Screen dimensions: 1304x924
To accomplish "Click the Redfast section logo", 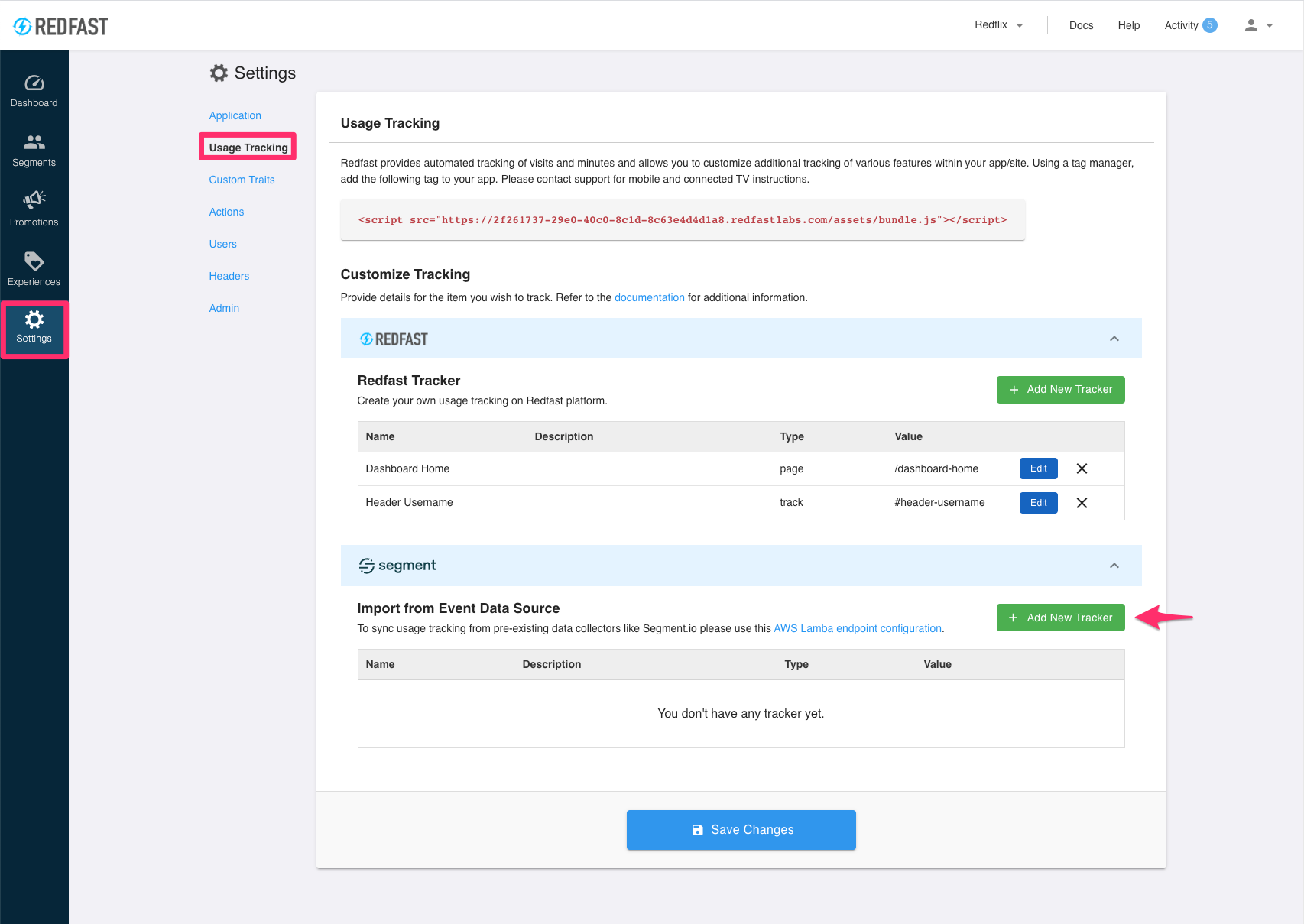I will [x=394, y=339].
